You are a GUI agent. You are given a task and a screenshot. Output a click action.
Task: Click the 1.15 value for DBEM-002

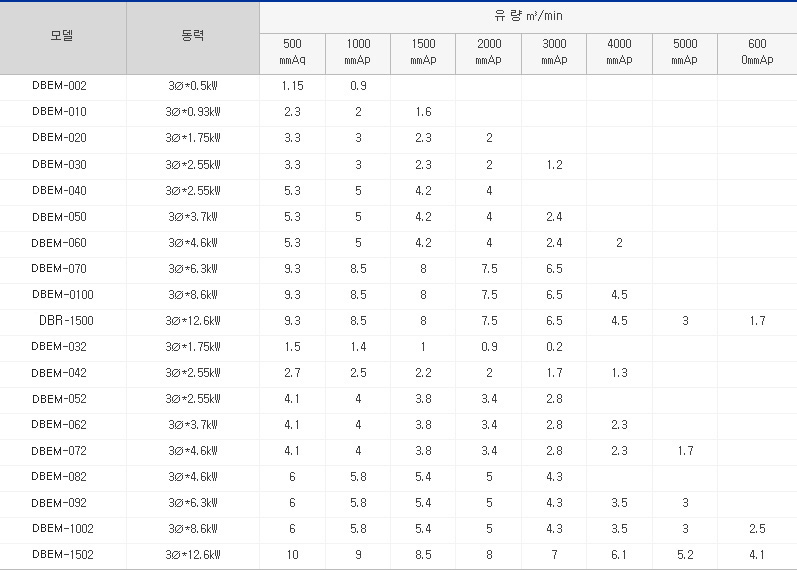point(292,86)
